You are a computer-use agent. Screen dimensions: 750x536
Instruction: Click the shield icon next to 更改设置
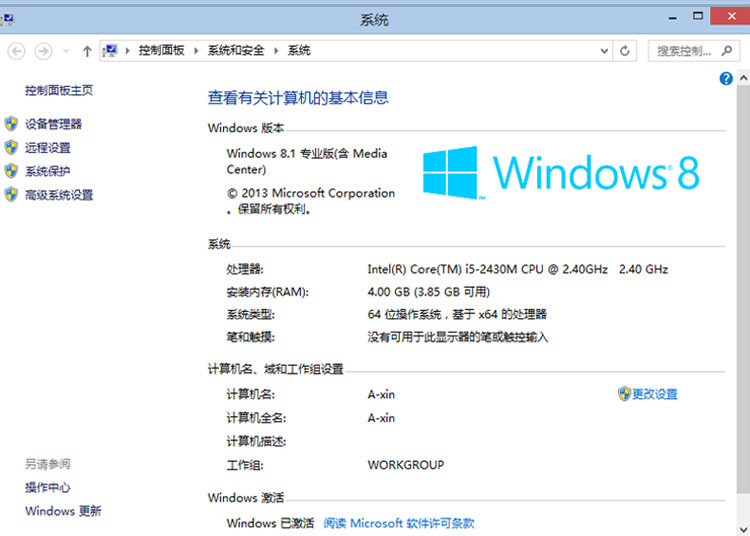[x=624, y=394]
